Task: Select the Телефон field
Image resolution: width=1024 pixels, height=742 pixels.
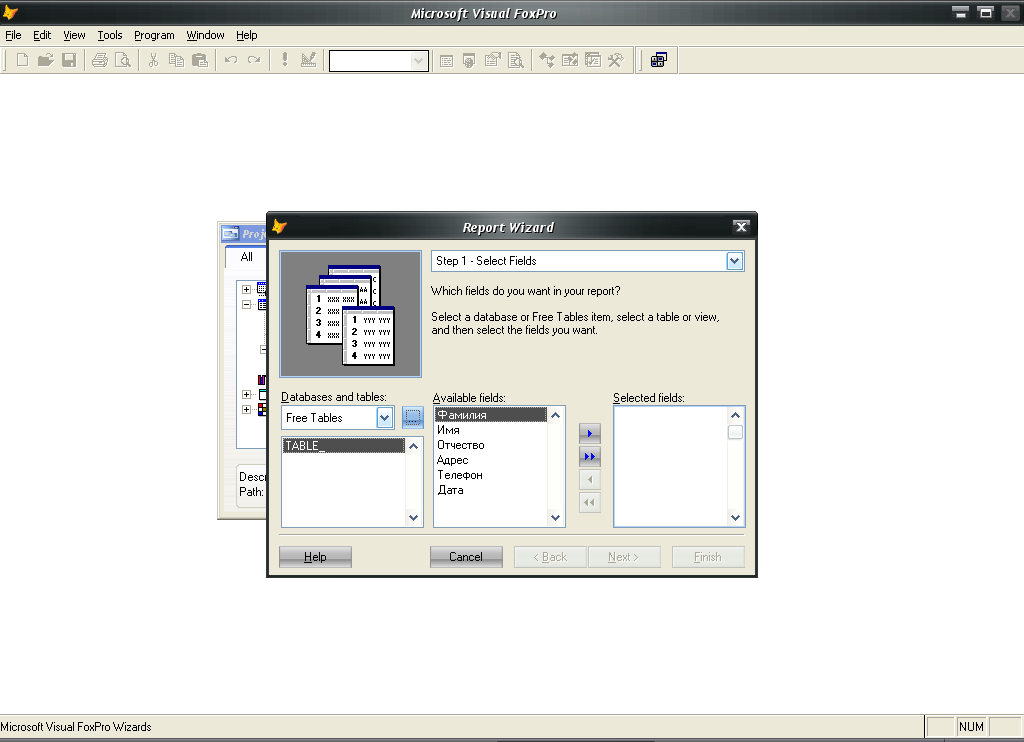Action: 490,475
